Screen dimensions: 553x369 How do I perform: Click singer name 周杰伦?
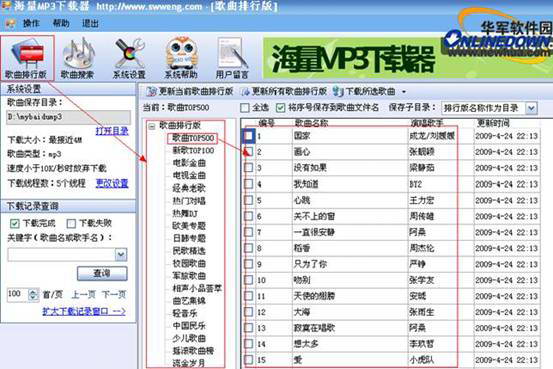[x=422, y=248]
